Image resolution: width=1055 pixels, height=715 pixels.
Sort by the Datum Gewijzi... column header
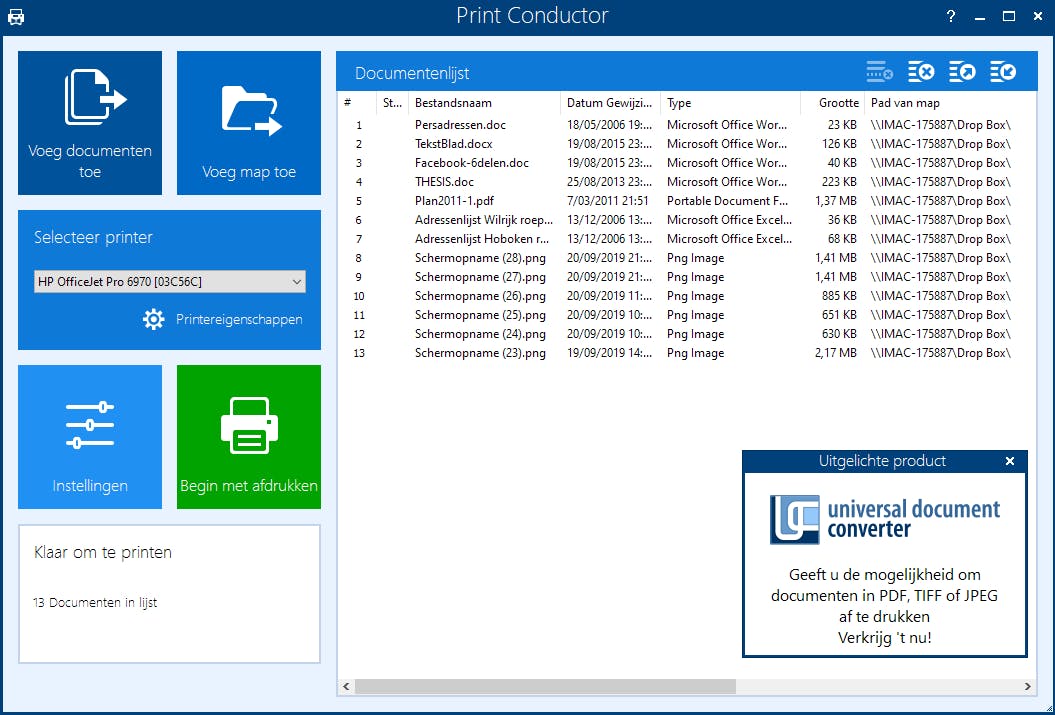click(x=610, y=103)
